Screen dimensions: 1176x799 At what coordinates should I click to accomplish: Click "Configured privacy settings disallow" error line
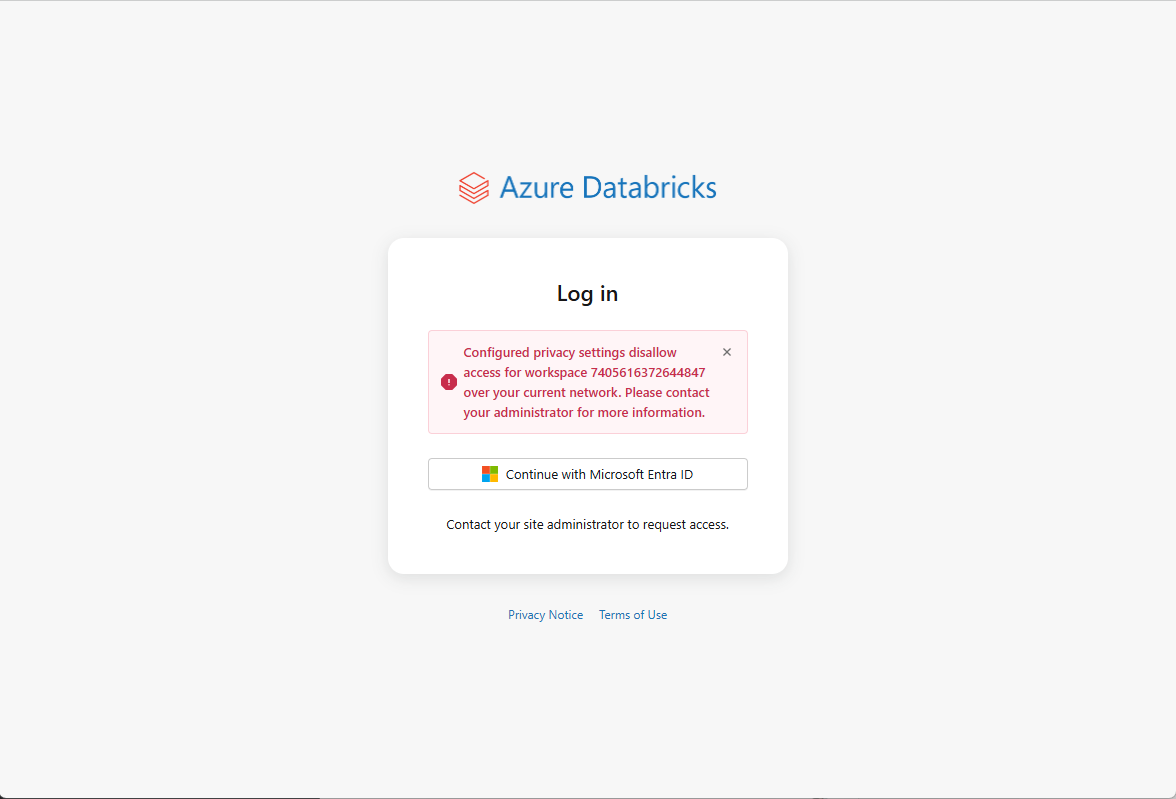click(570, 352)
